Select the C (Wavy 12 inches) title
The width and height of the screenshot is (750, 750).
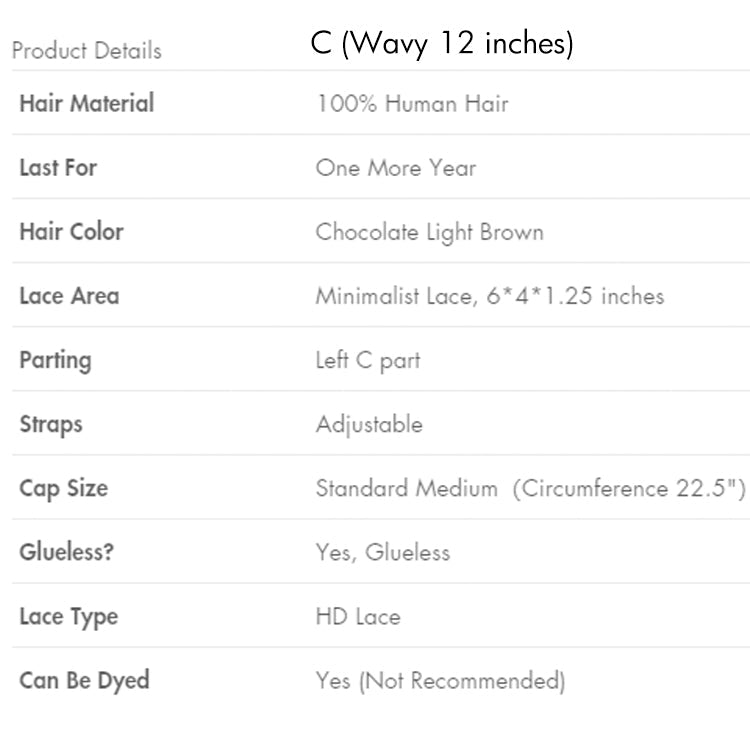coord(442,45)
